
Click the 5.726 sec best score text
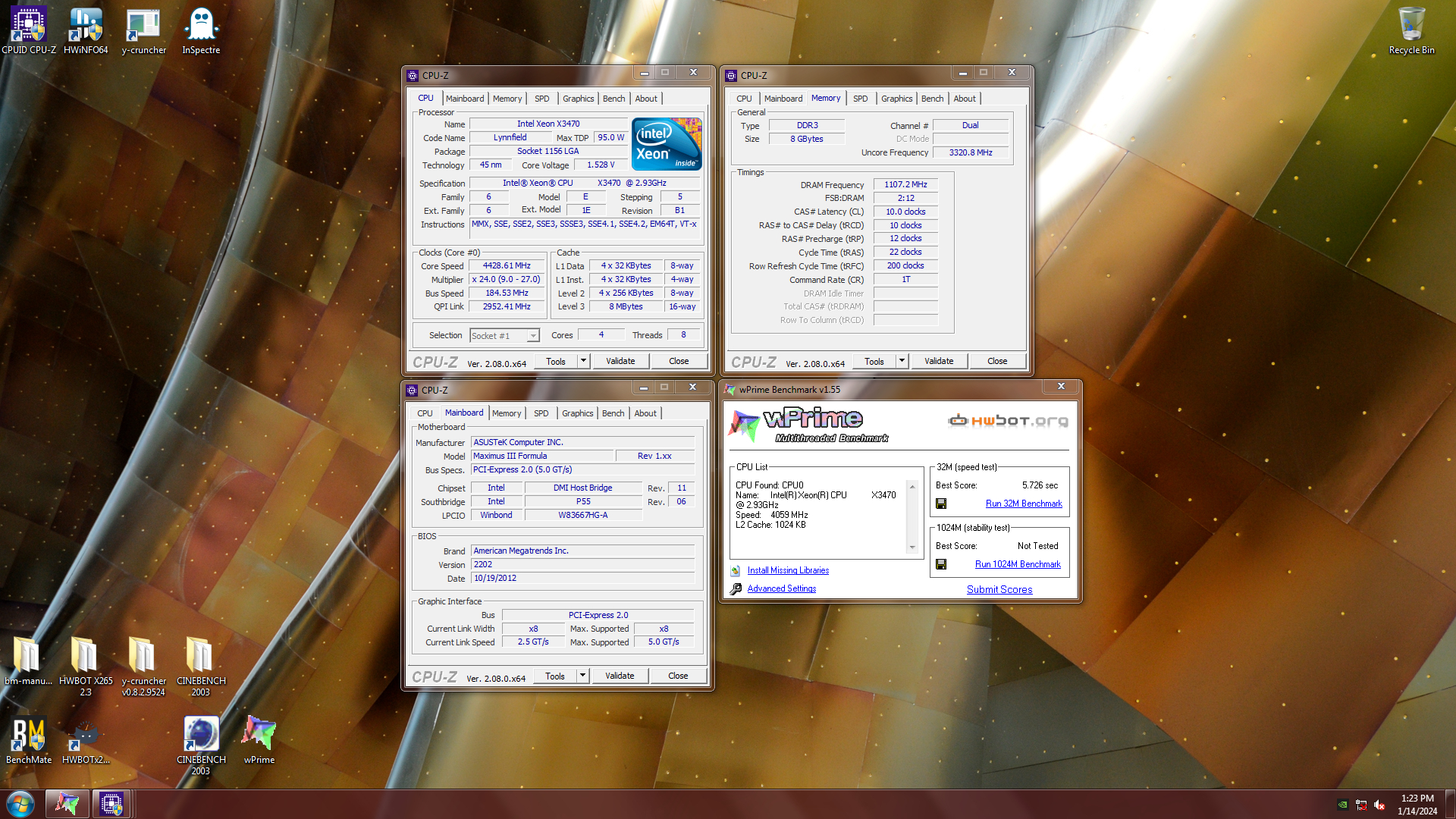(1040, 485)
